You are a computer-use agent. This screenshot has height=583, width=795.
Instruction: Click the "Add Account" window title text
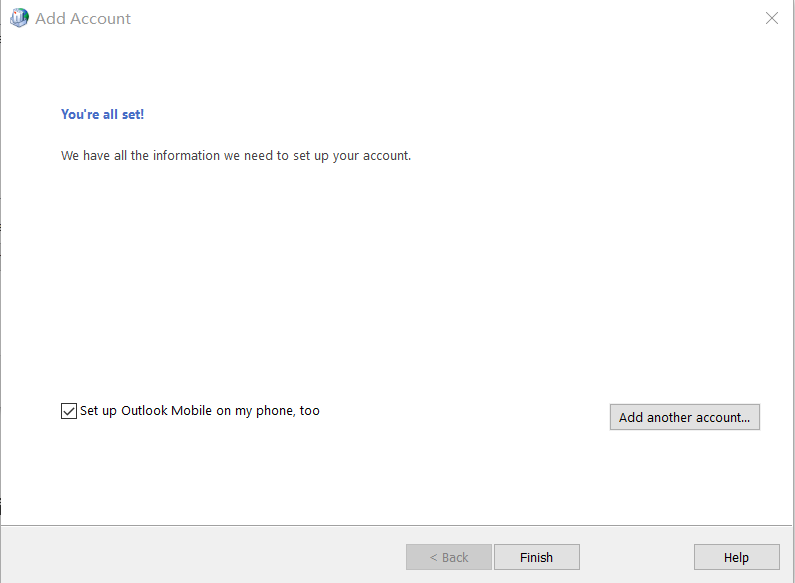coord(83,19)
